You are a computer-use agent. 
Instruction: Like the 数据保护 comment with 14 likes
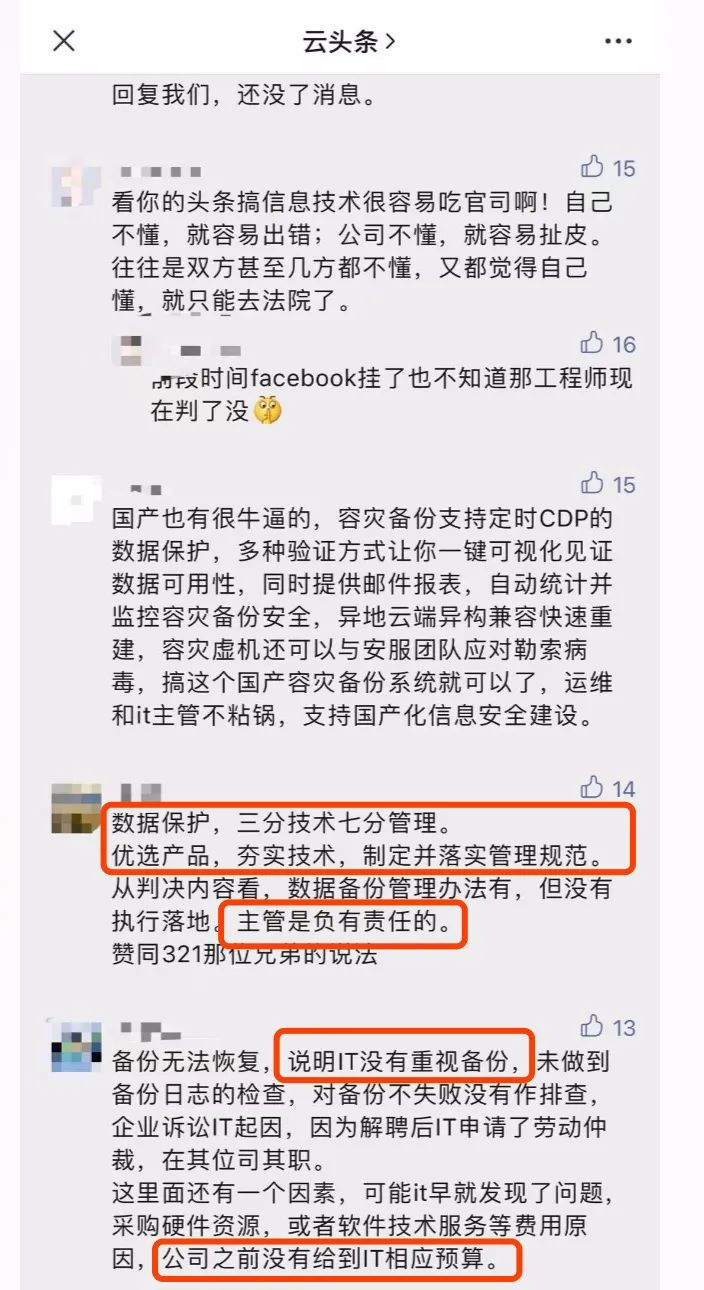pos(608,788)
